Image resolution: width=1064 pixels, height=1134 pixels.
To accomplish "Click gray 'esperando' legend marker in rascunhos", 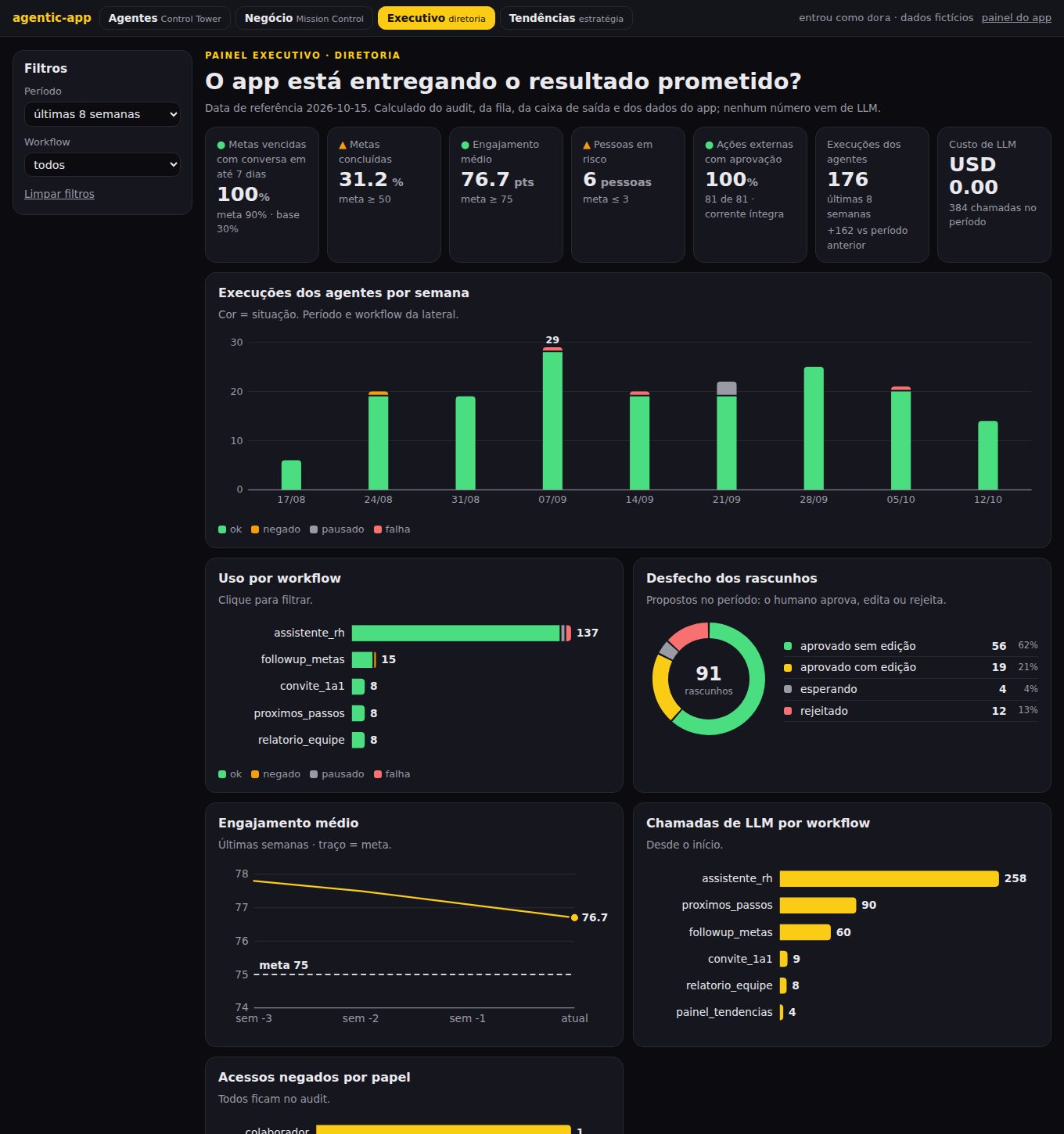I will coord(788,689).
